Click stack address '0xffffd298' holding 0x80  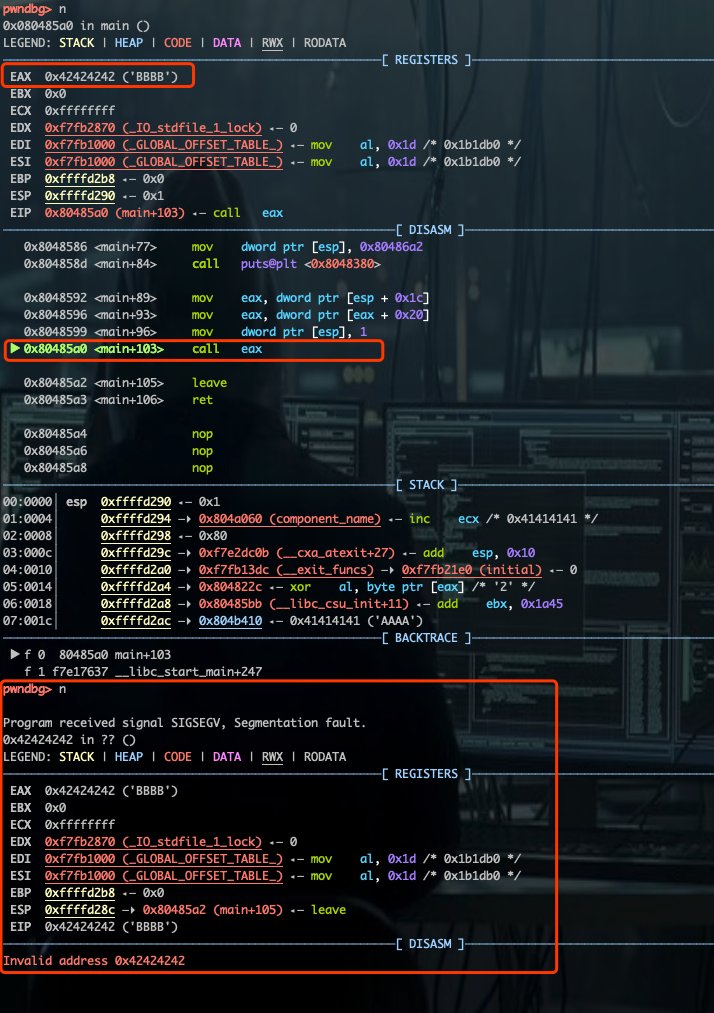coord(136,536)
